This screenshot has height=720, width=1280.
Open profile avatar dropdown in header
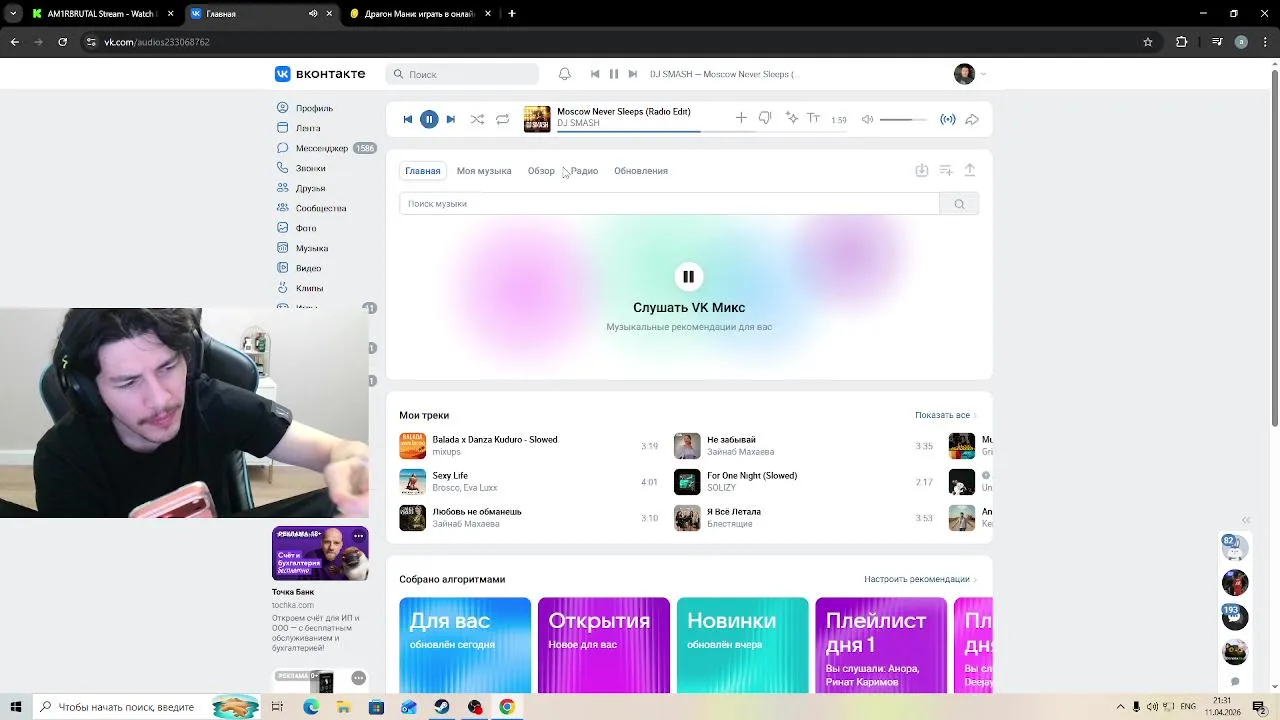coord(970,74)
